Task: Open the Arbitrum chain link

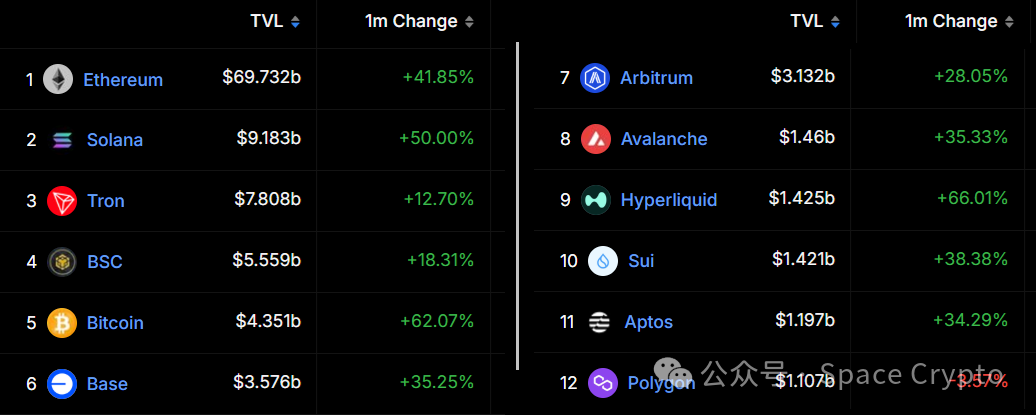Action: (x=657, y=78)
